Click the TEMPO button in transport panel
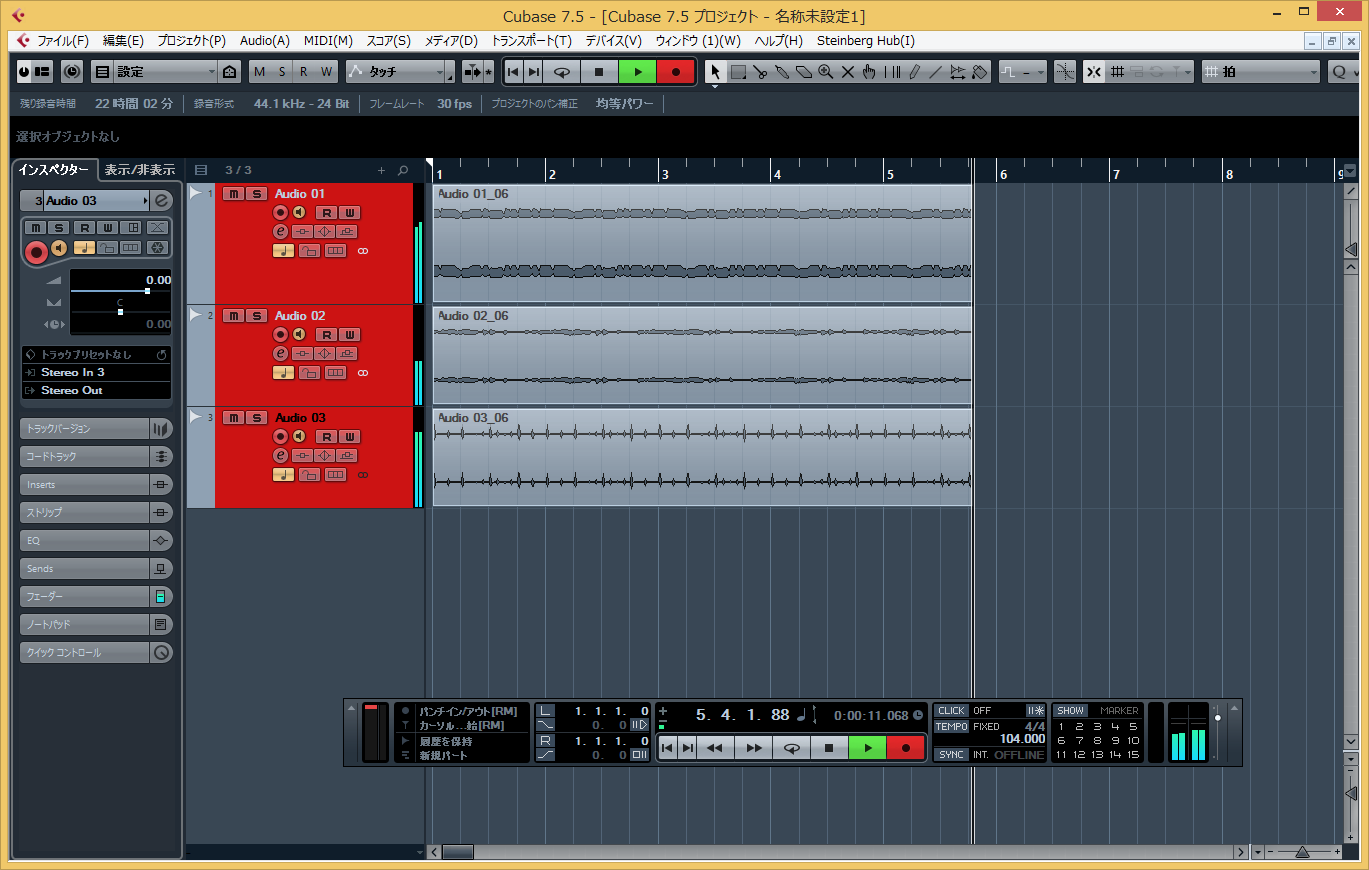1369x870 pixels. point(951,727)
